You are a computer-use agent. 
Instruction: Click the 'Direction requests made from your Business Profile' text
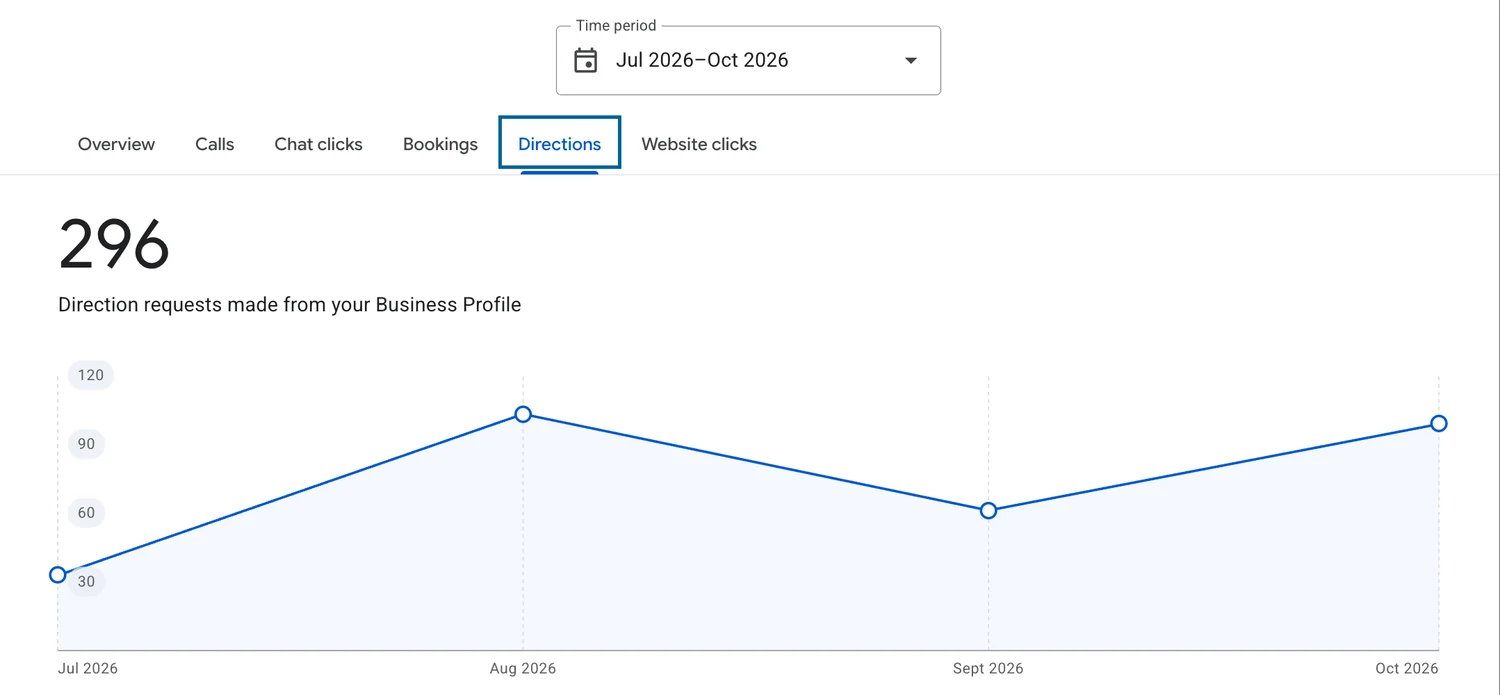click(290, 305)
